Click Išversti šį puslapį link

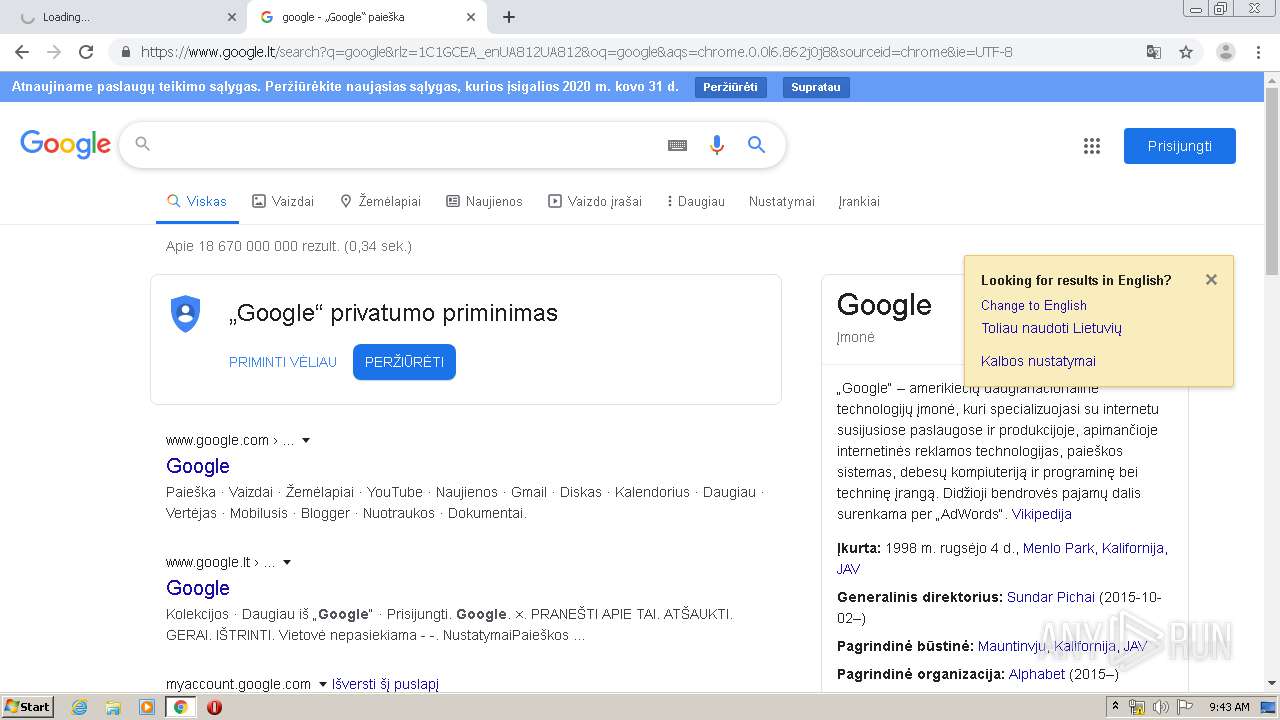(x=385, y=684)
